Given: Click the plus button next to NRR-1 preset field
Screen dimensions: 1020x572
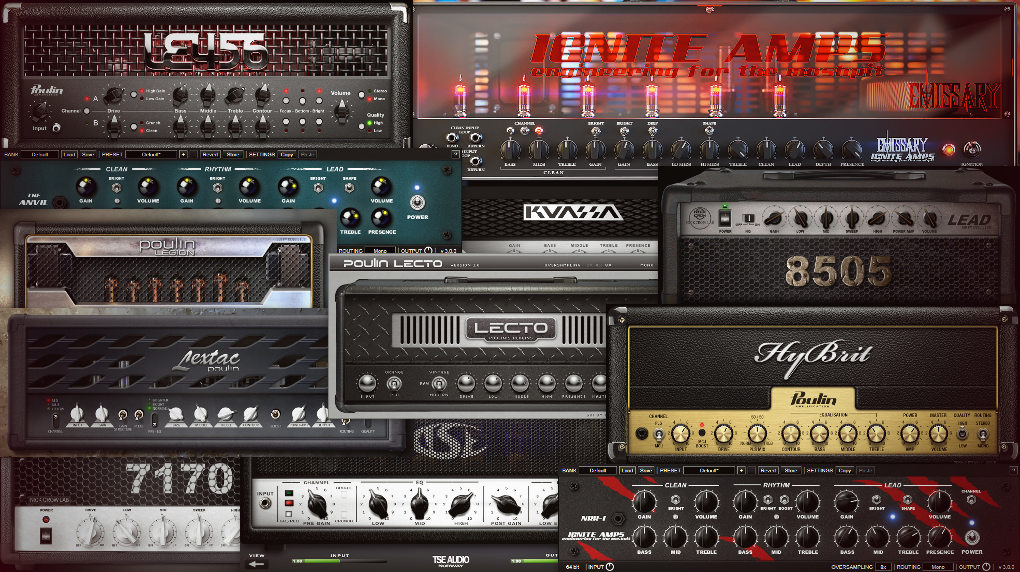Looking at the screenshot, I should click(x=742, y=470).
